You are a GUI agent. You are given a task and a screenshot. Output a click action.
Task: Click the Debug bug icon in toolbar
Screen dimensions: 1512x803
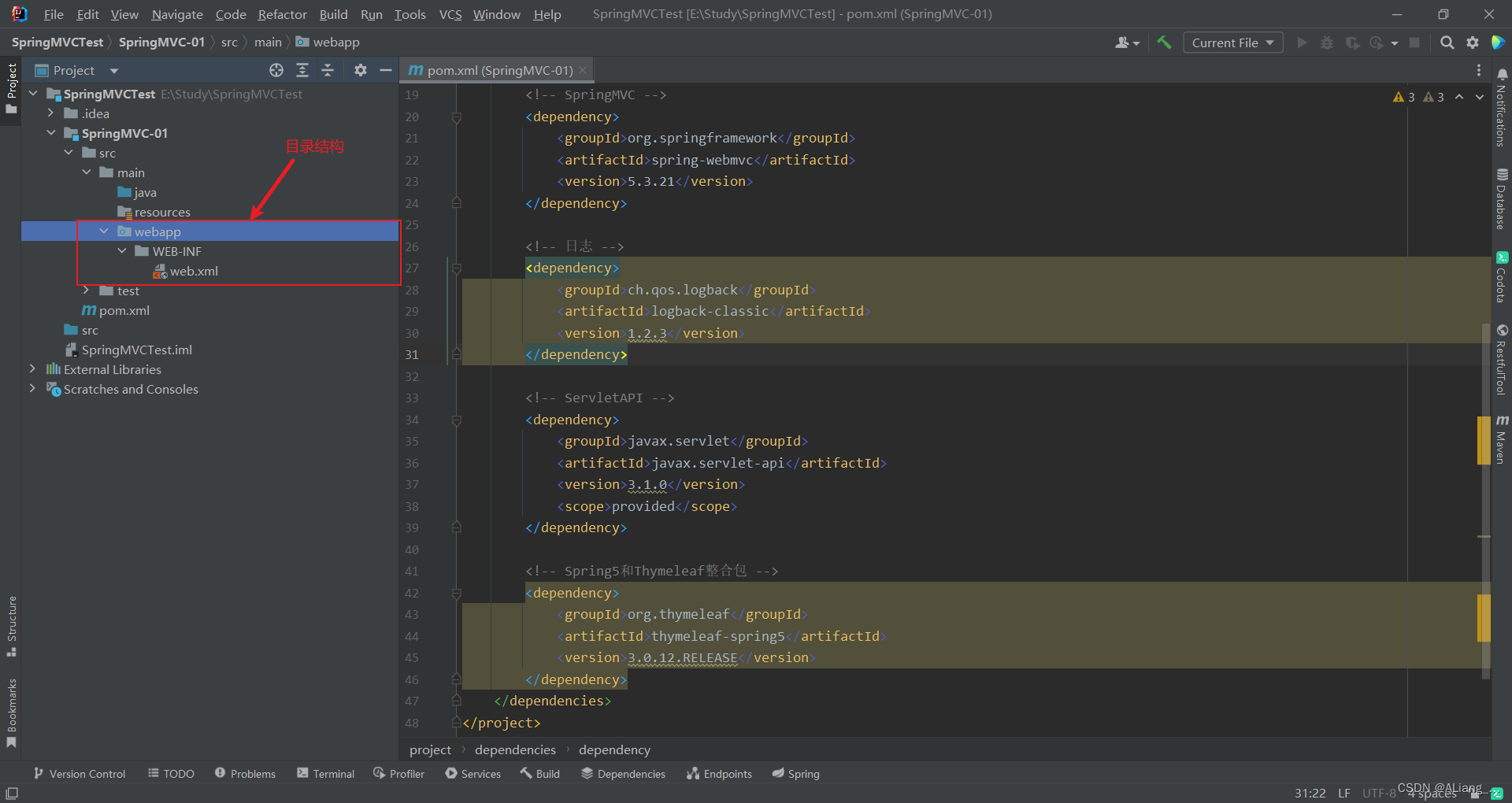point(1327,43)
